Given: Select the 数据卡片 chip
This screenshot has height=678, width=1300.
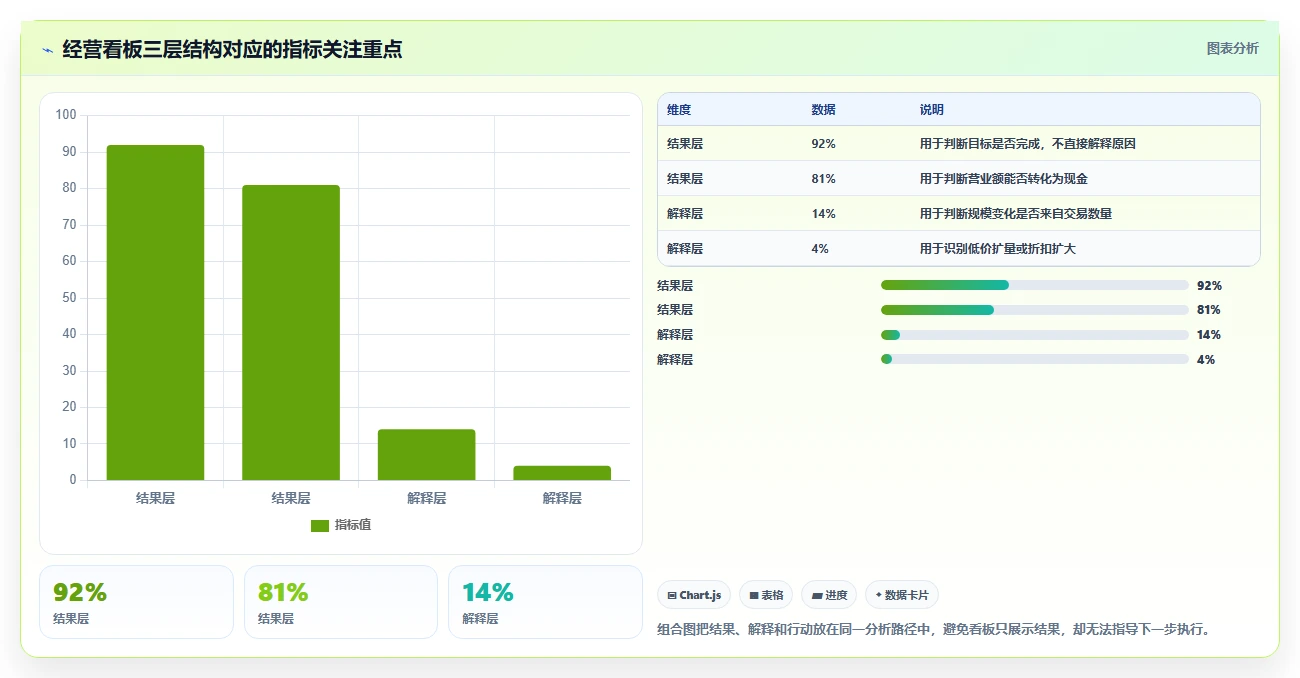Looking at the screenshot, I should click(x=902, y=595).
